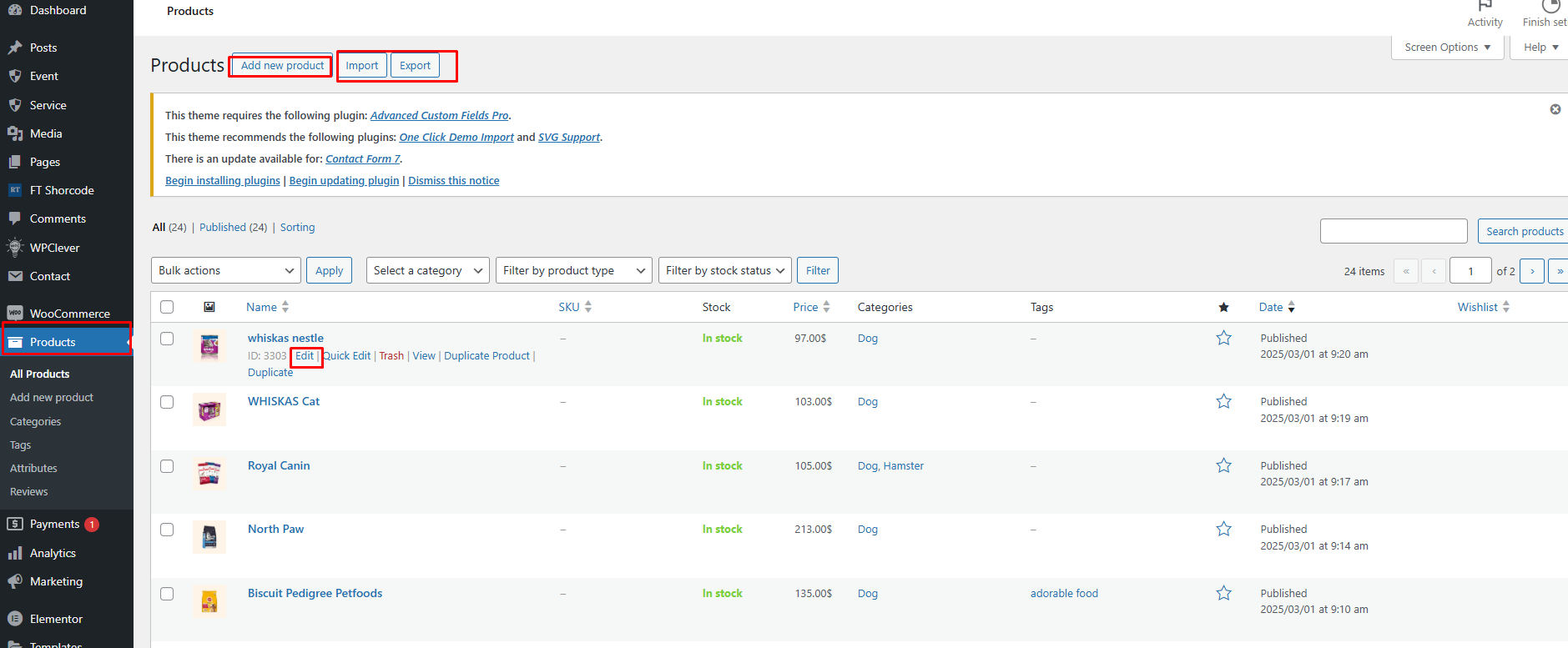
Task: Click the Posts pin icon
Action: coord(15,48)
